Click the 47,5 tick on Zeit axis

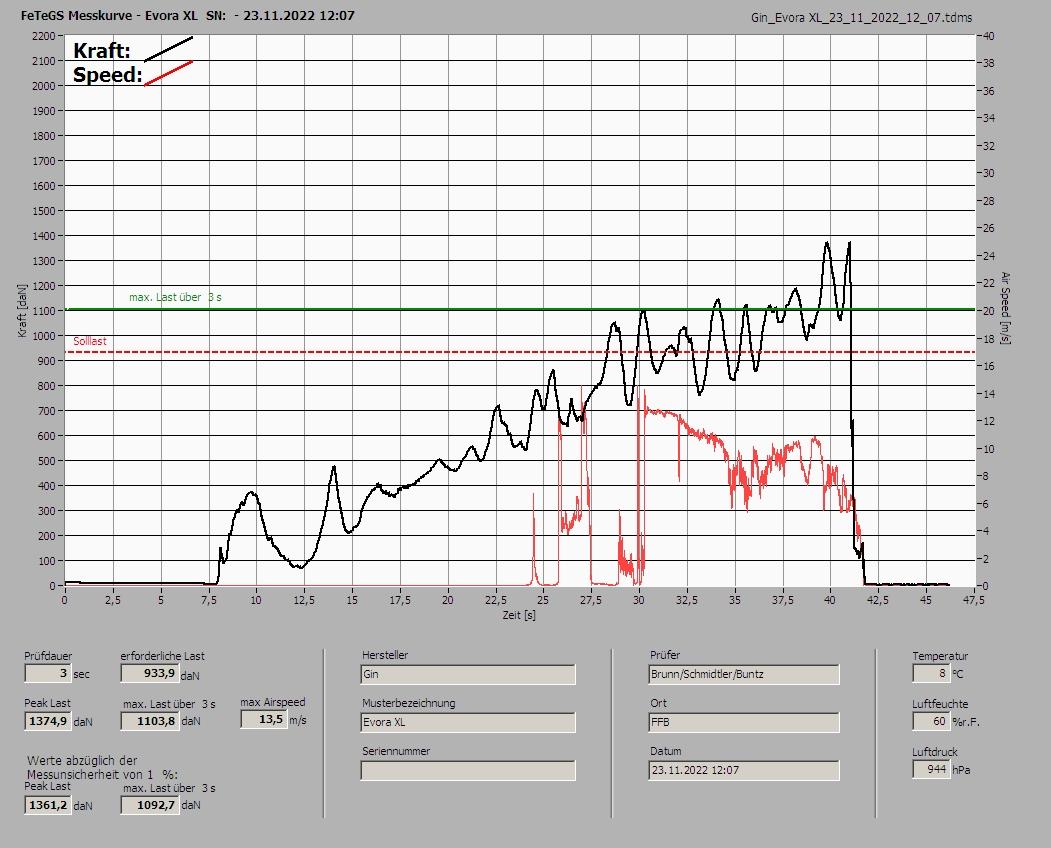pyautogui.click(x=973, y=600)
